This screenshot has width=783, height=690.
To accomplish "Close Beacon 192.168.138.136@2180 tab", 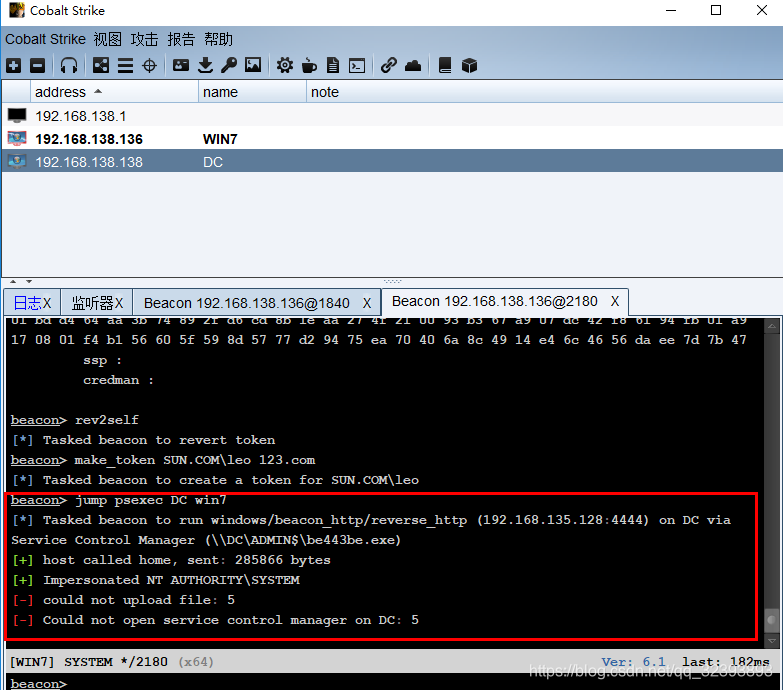I will point(615,301).
